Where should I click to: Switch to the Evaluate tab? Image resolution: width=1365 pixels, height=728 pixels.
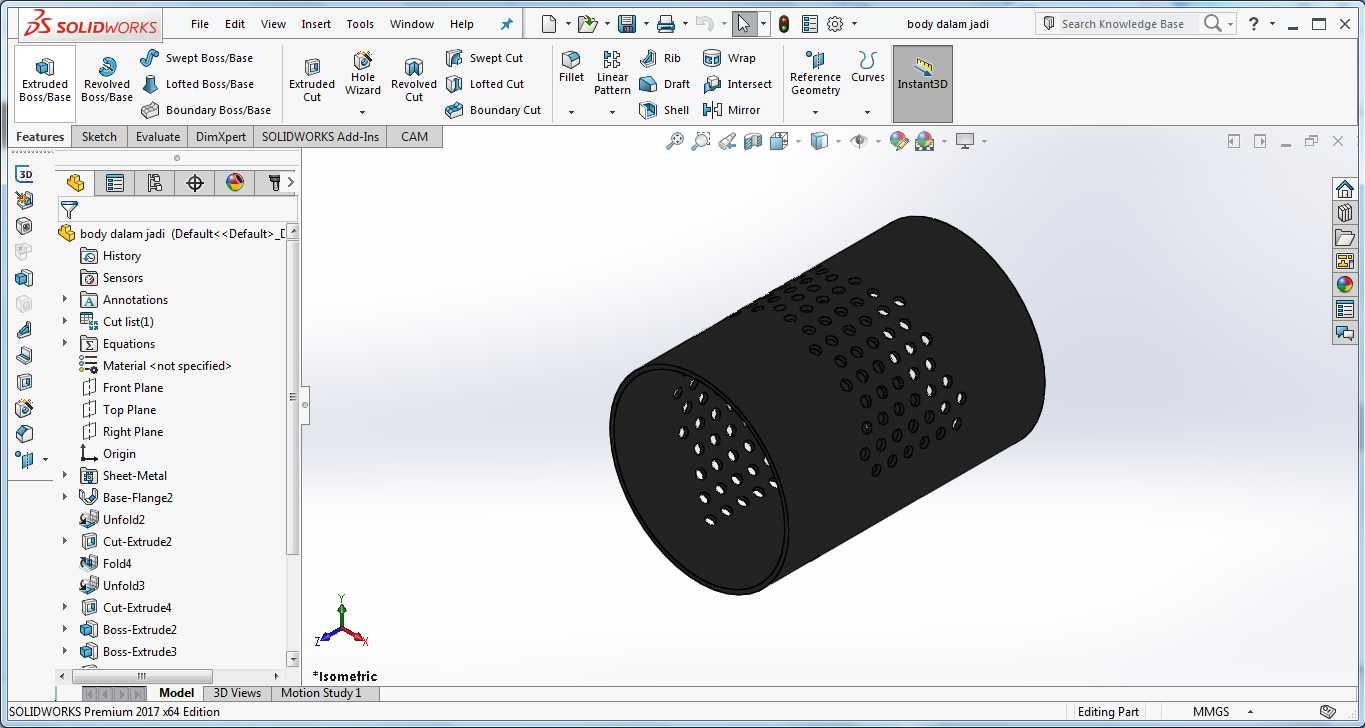(158, 137)
